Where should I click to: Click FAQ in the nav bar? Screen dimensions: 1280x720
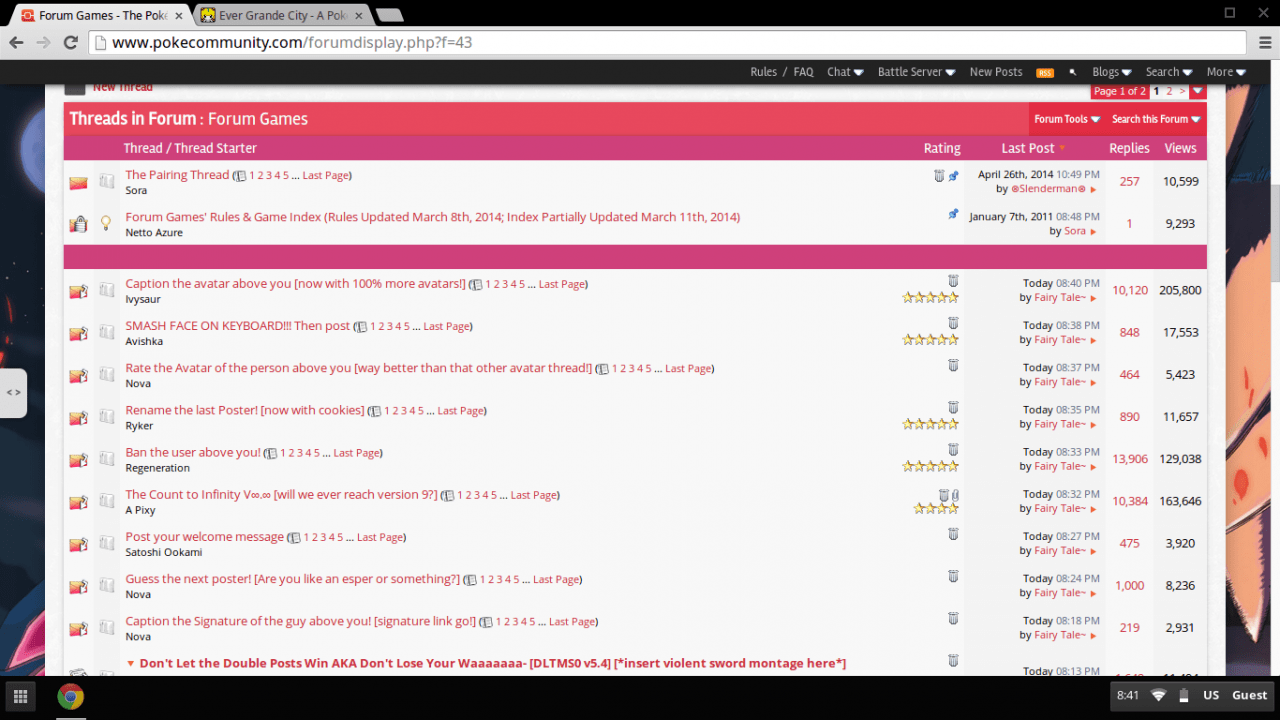point(804,72)
